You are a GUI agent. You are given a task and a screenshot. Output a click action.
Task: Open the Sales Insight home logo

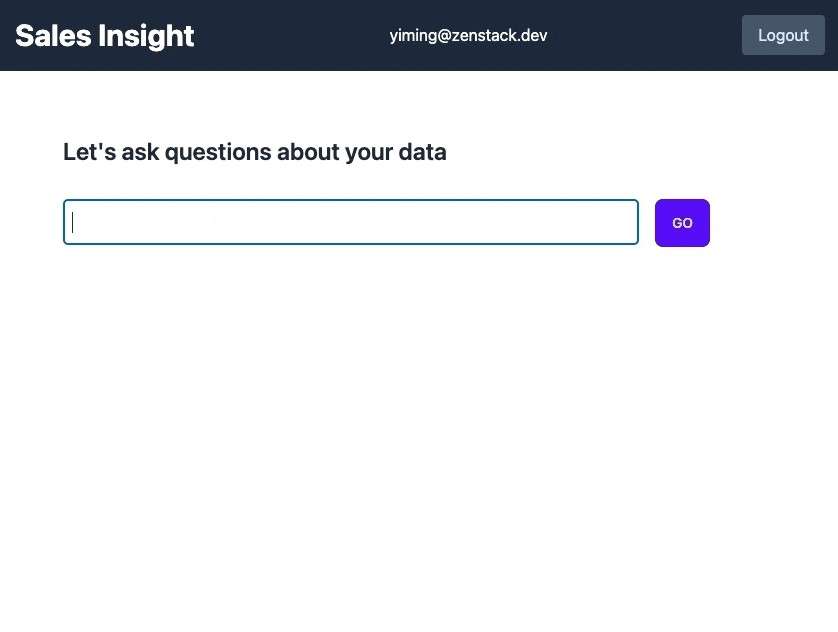[x=105, y=36]
